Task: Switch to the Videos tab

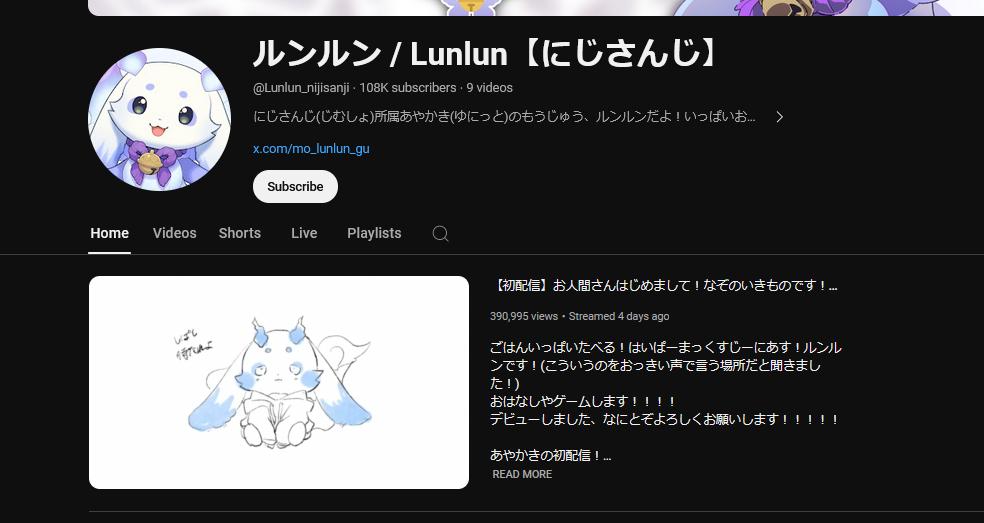Action: 174,233
